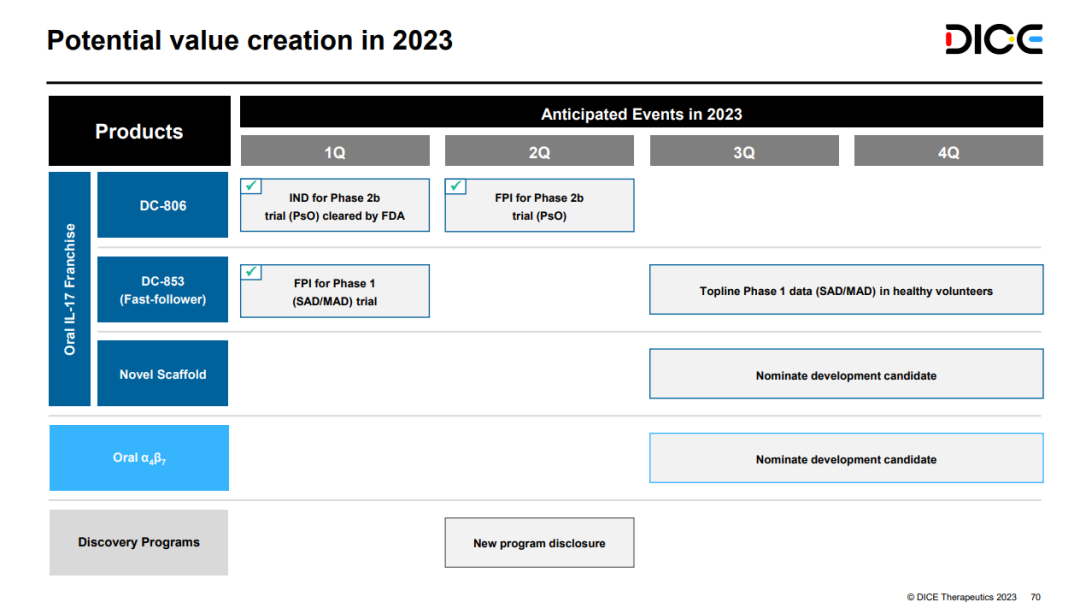Screen dimensions: 1080x602
Task: Select the light blue Oral α4β7 block
Action: 139,458
